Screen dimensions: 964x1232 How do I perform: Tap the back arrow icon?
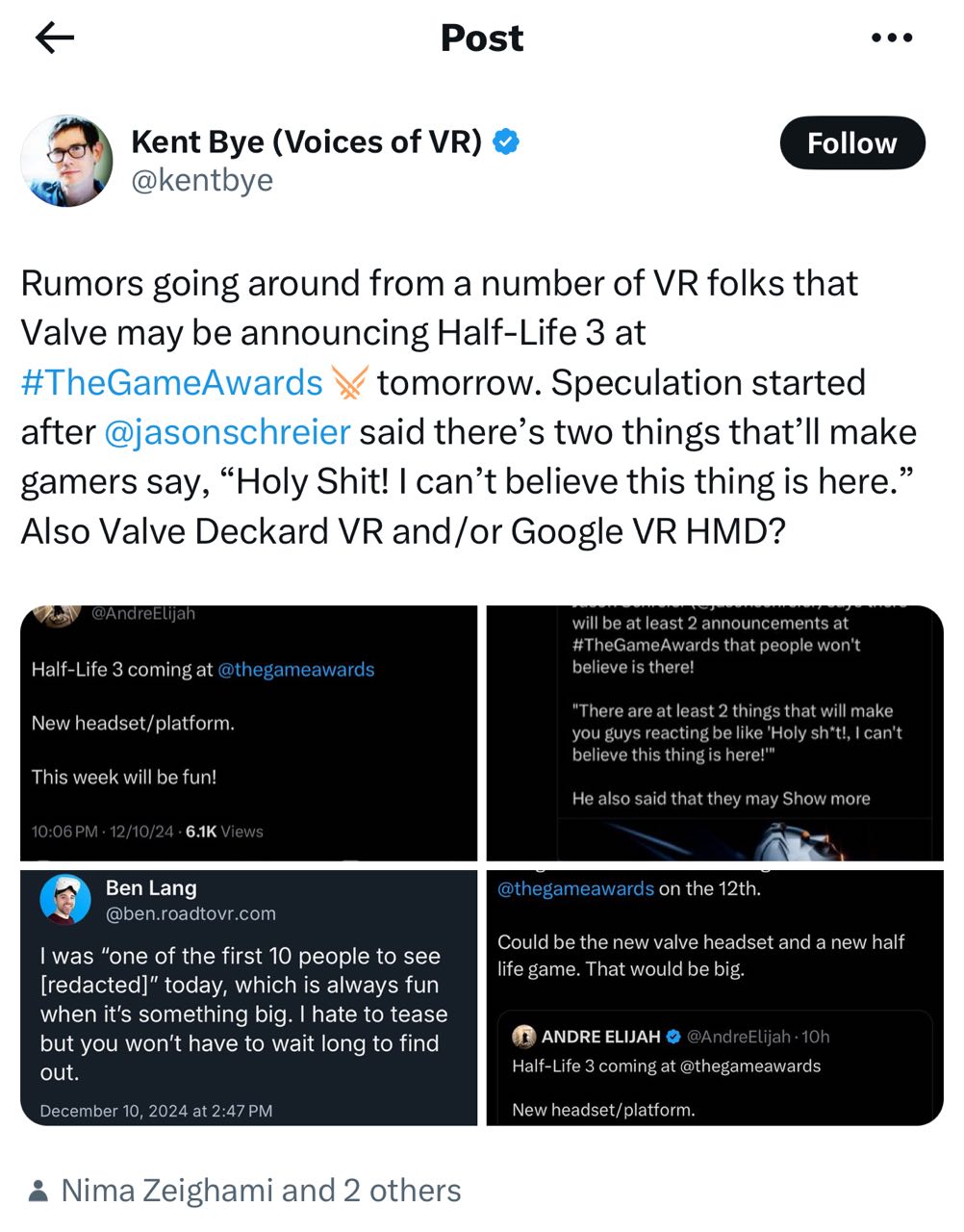tap(54, 38)
